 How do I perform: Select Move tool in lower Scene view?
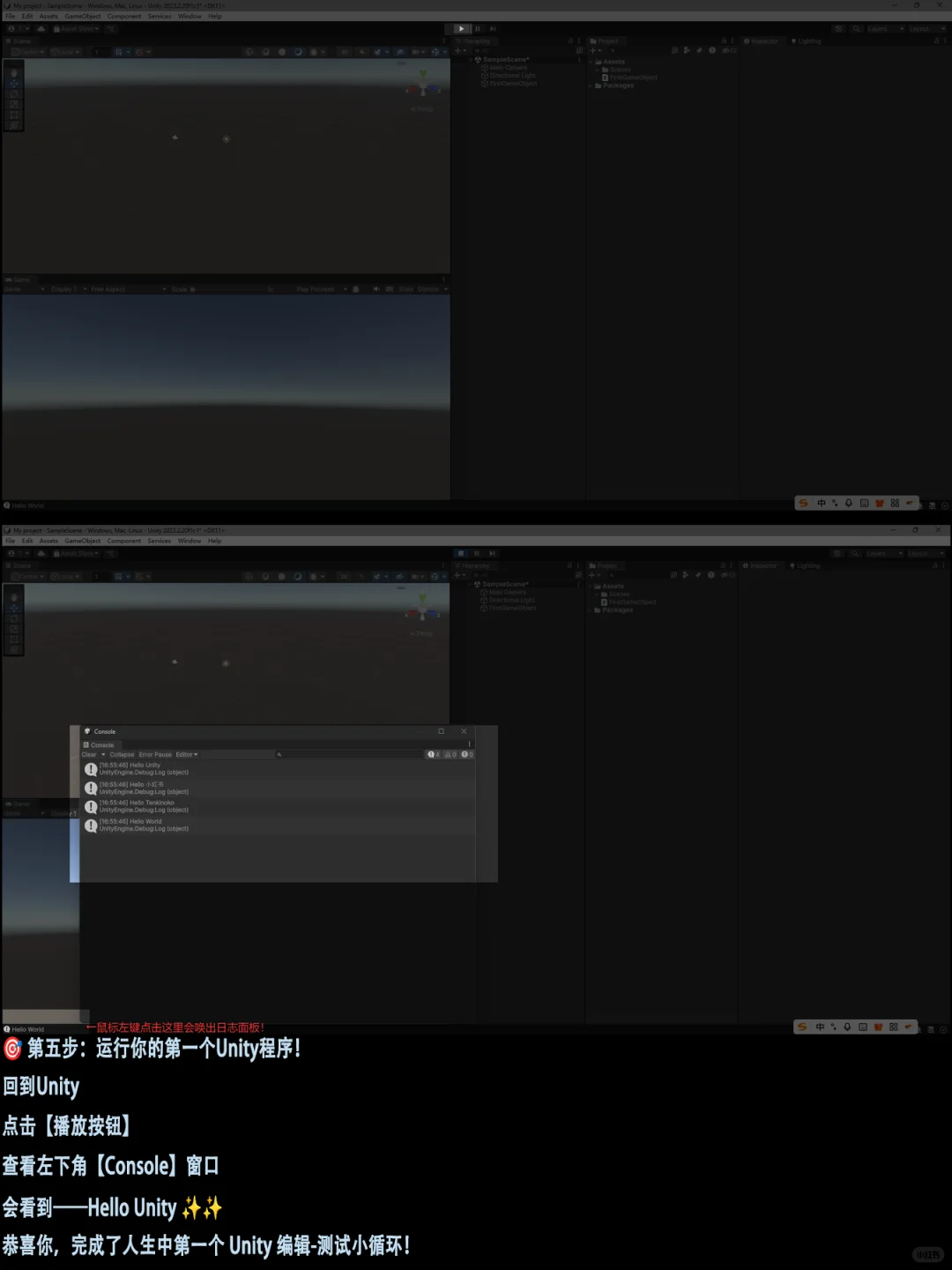(13, 608)
